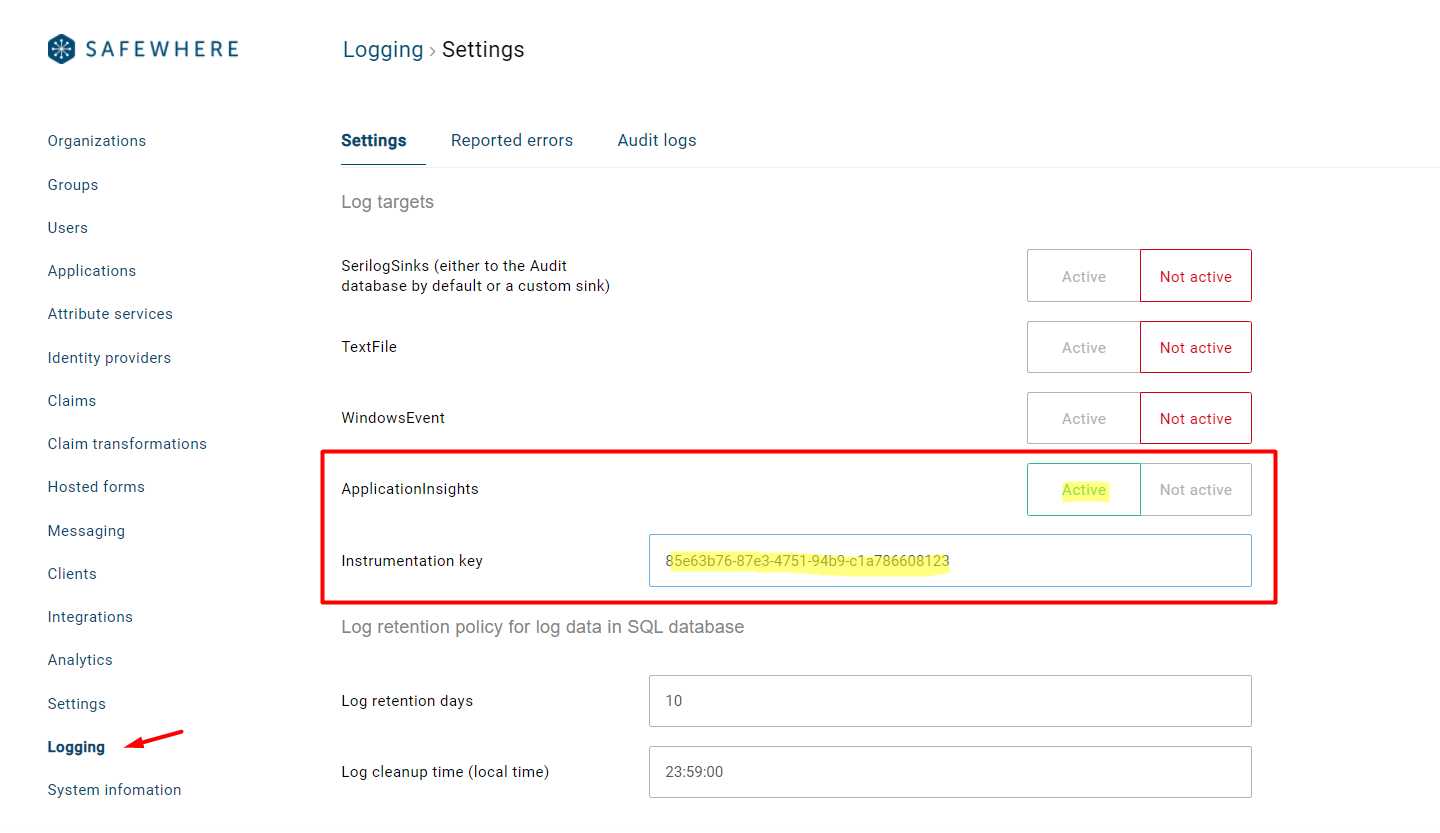Switch ApplicationInsights to Not active
Image resolution: width=1440 pixels, height=833 pixels.
(1195, 490)
